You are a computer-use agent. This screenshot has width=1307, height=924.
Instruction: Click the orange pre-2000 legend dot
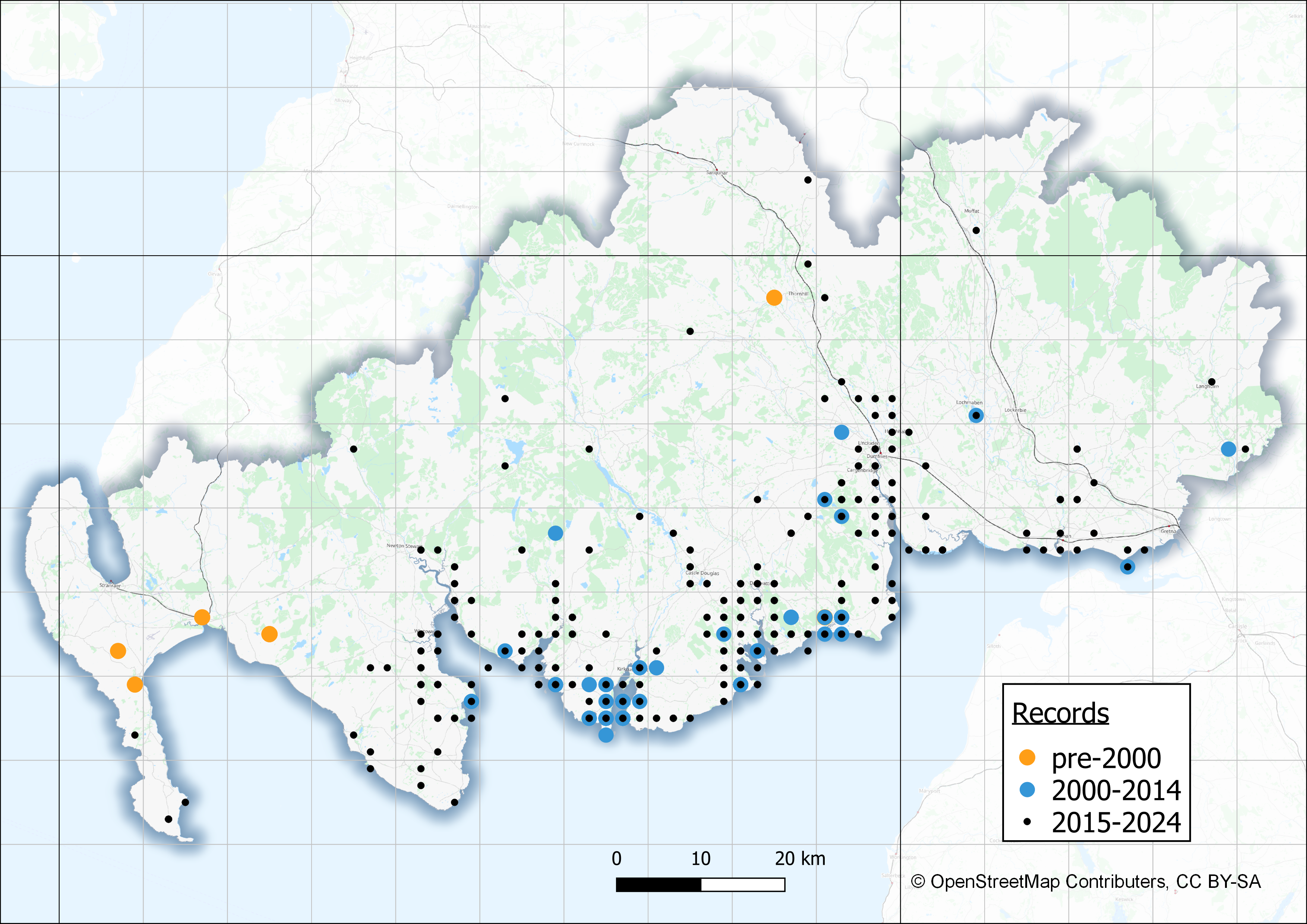click(x=1027, y=757)
